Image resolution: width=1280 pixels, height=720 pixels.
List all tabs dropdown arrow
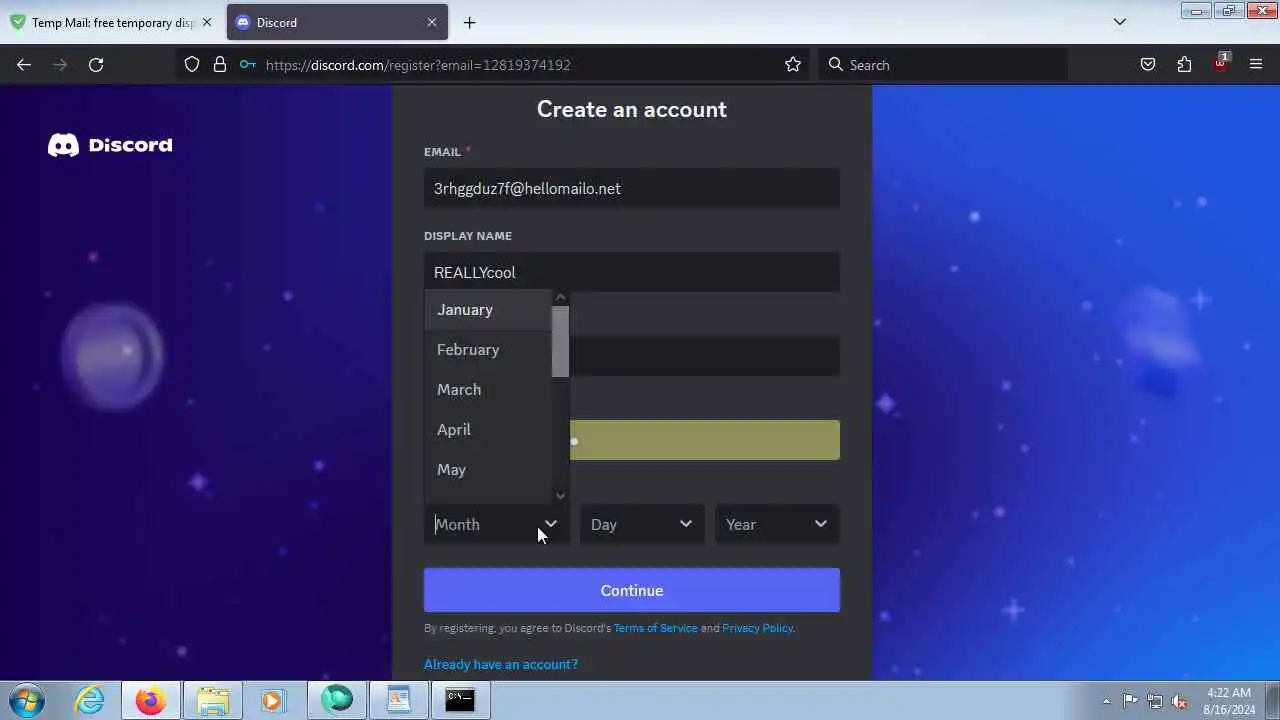pyautogui.click(x=1120, y=22)
